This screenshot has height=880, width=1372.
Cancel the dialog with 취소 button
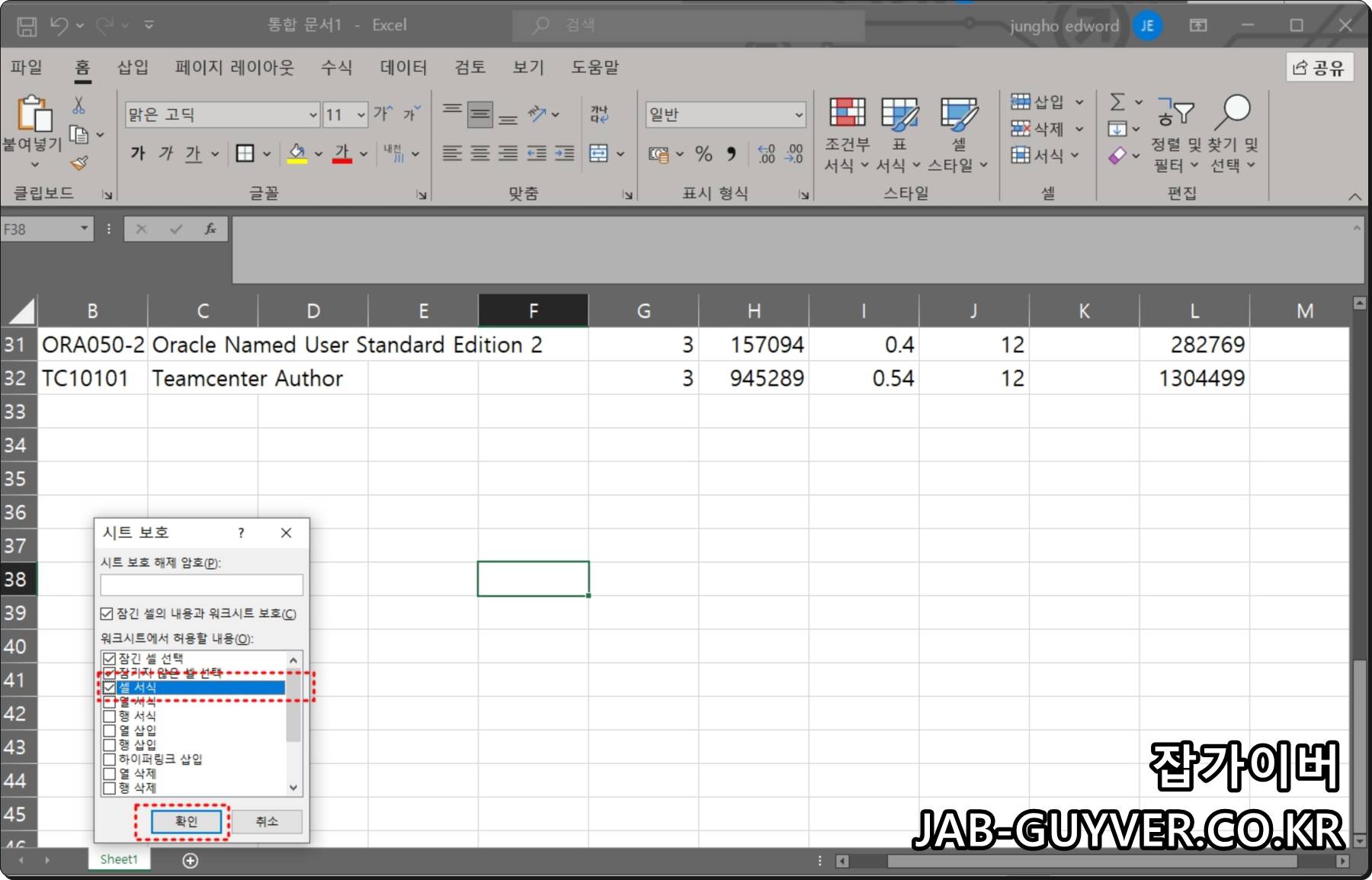[x=267, y=821]
